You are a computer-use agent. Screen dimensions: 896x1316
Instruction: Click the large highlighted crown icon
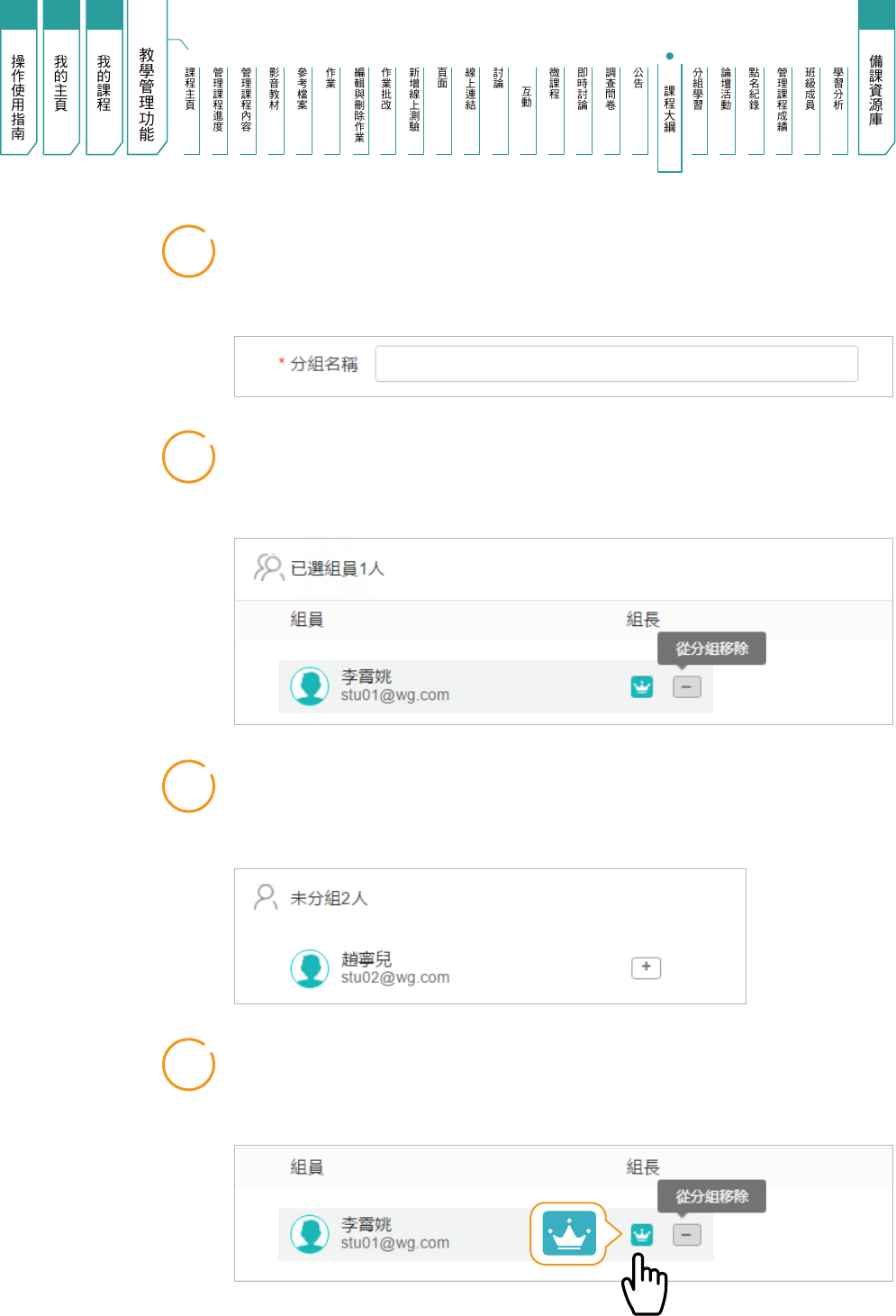569,1233
